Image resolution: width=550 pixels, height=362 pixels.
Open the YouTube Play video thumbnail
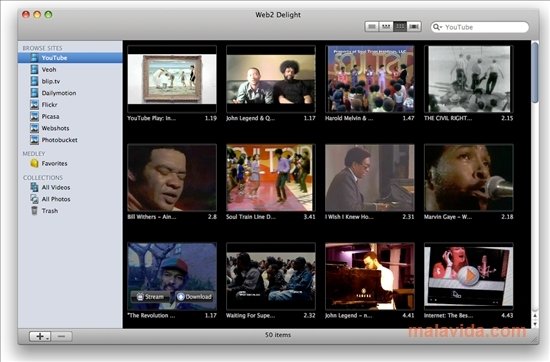click(x=172, y=79)
